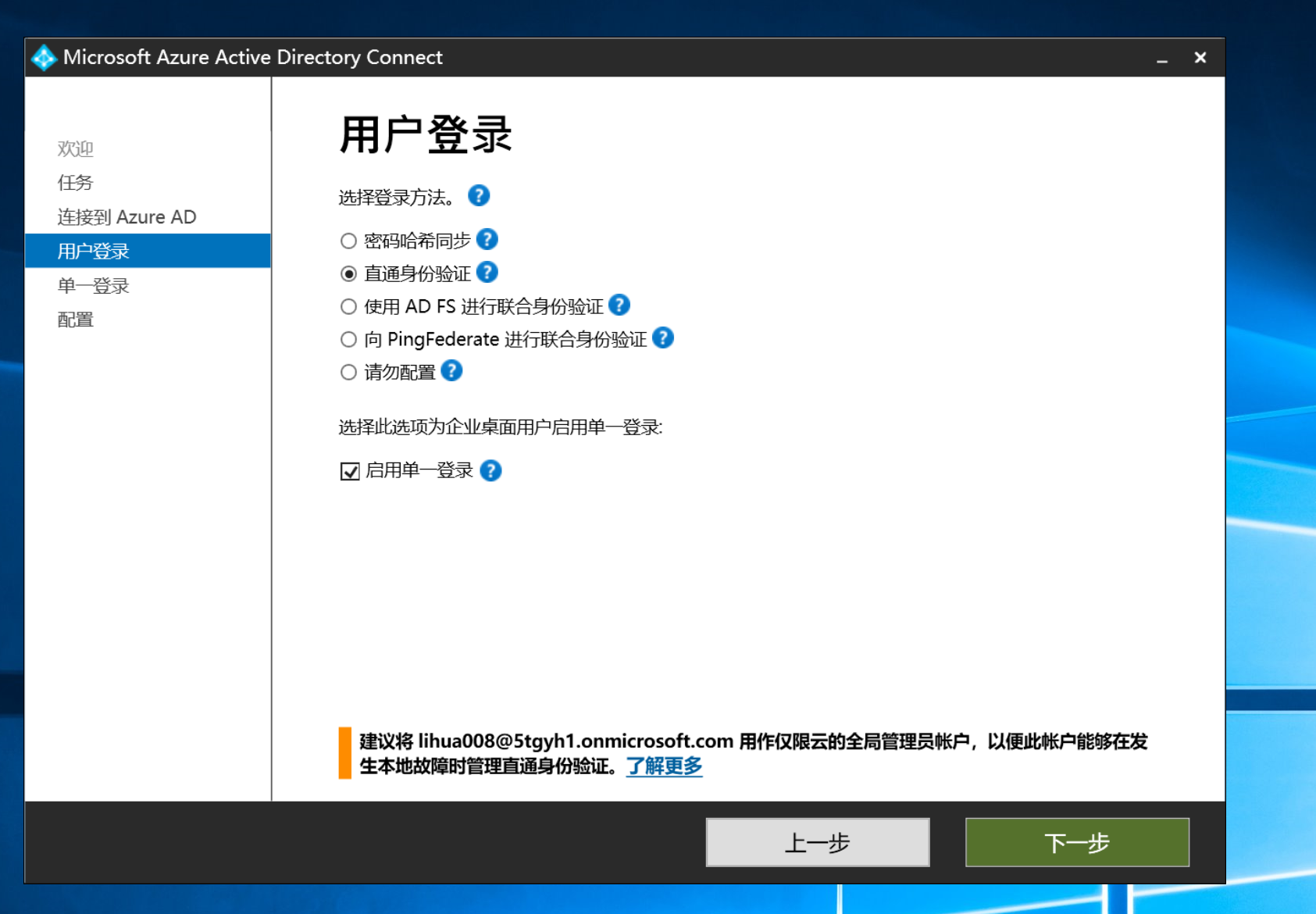Go to 连接到 Azure AD step
This screenshot has height=914, width=1316.
click(x=127, y=217)
